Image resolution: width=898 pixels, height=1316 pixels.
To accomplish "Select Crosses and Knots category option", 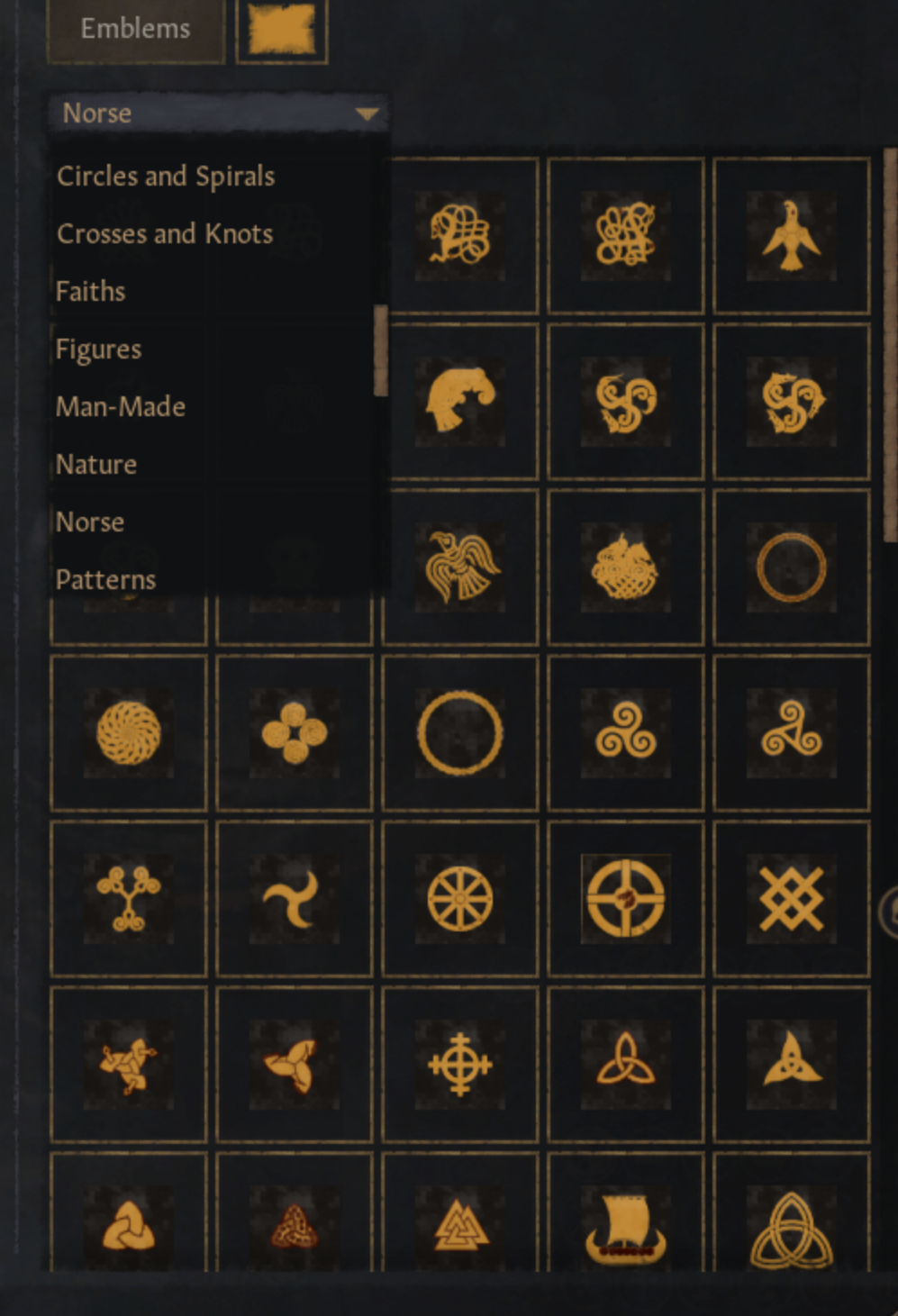I will 165,233.
